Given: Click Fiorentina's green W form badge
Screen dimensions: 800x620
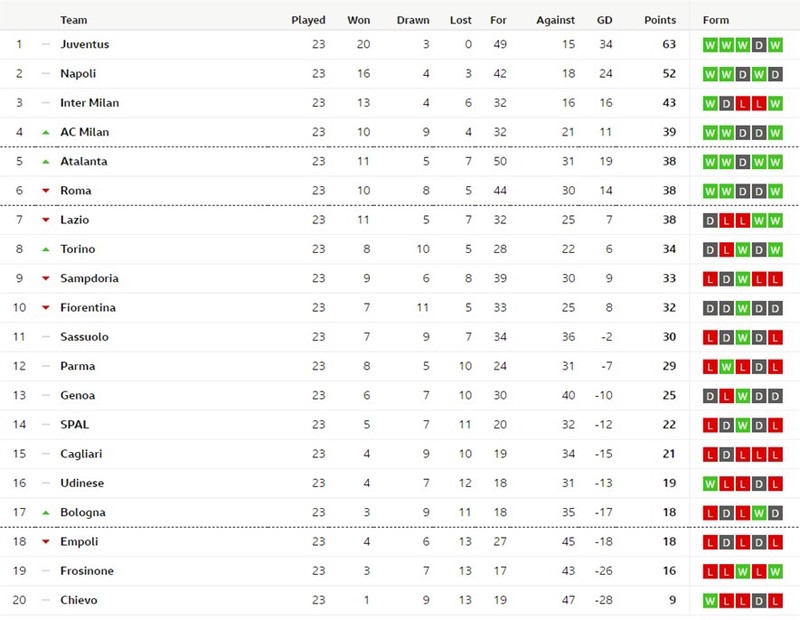Looking at the screenshot, I should [x=742, y=309].
